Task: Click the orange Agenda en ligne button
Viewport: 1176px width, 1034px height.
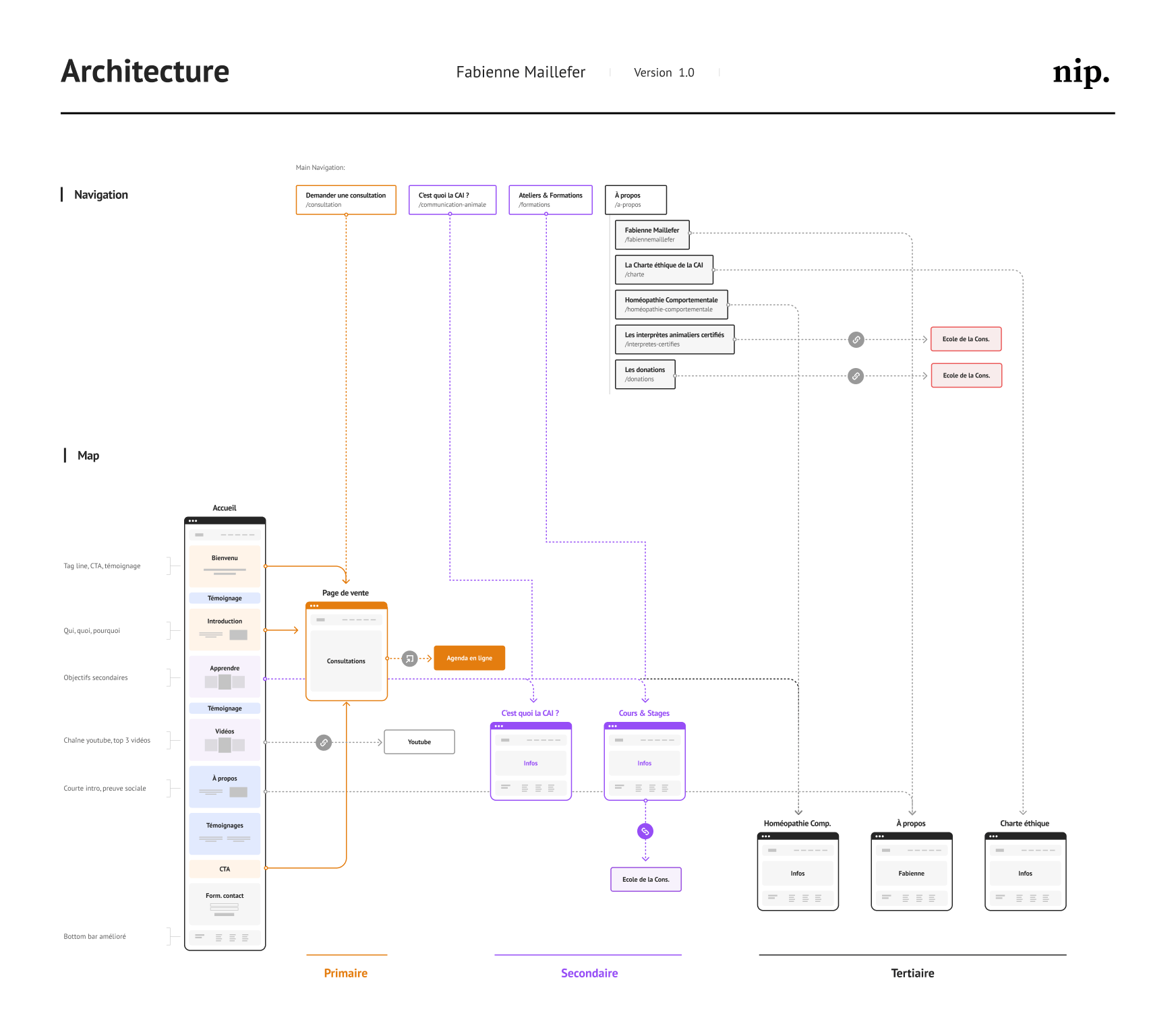Action: click(469, 658)
